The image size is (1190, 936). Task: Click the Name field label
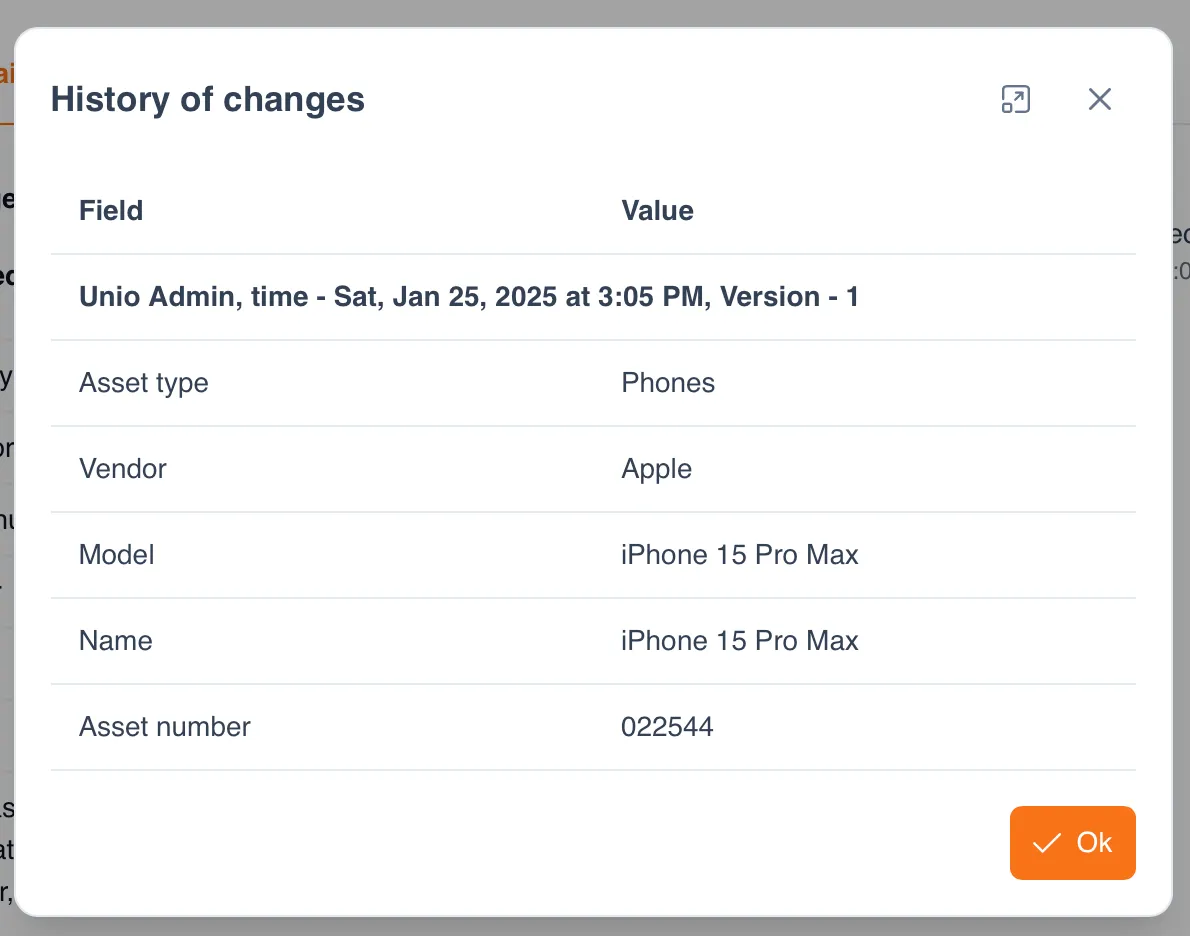[116, 641]
